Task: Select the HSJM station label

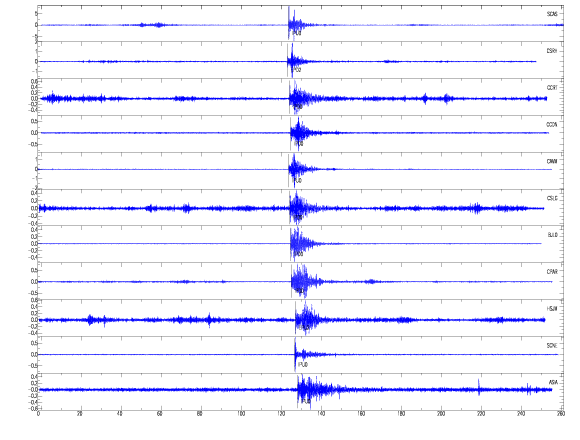Action: pyautogui.click(x=552, y=309)
